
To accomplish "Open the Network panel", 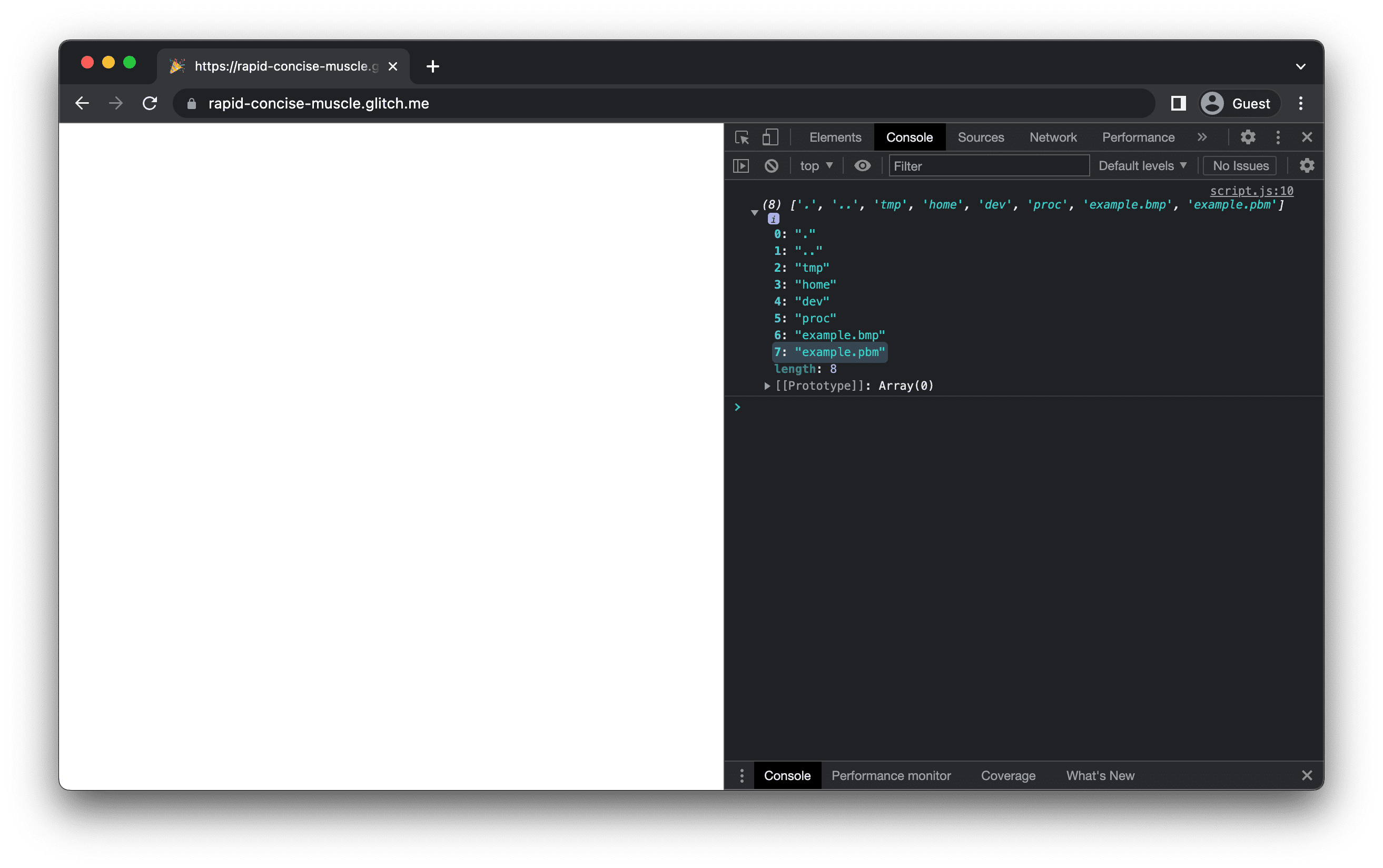I will (1053, 137).
